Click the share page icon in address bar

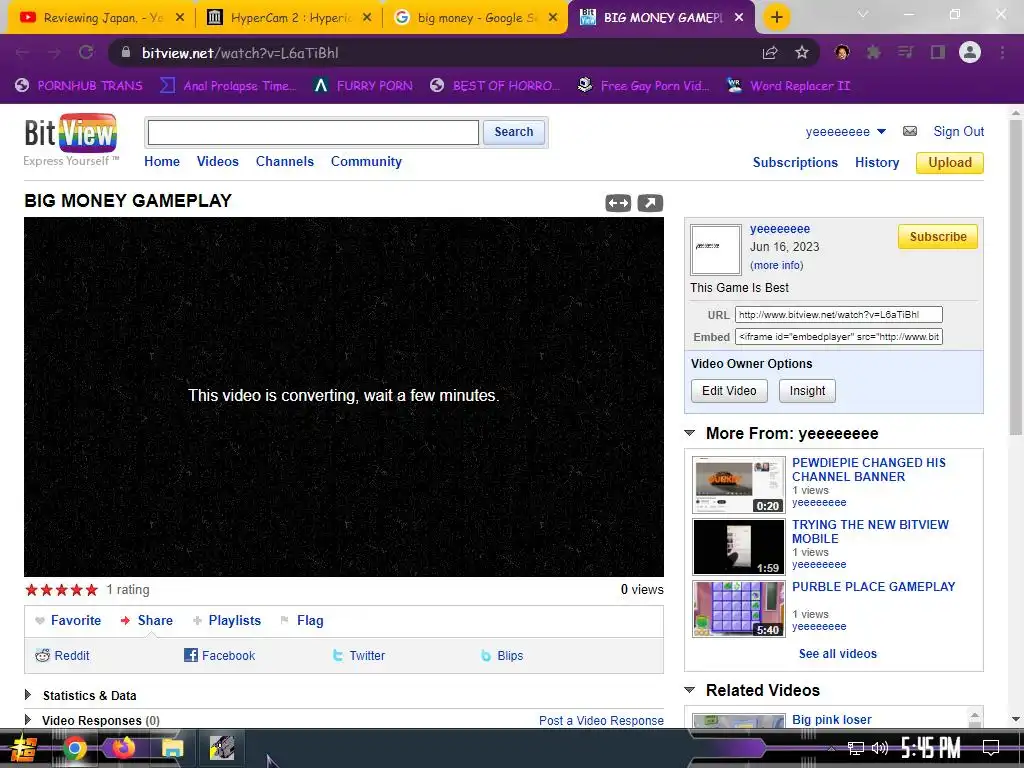[x=770, y=53]
